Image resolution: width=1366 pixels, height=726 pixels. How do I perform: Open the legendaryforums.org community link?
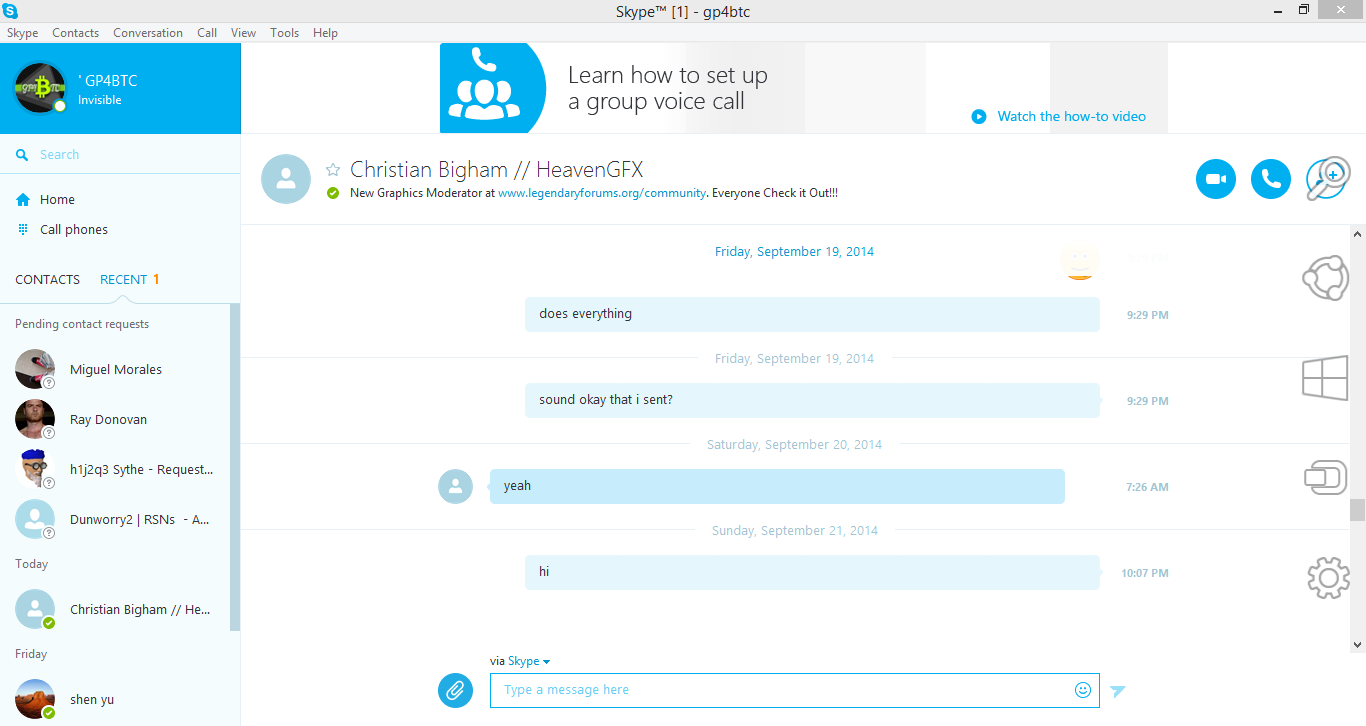[x=602, y=193]
